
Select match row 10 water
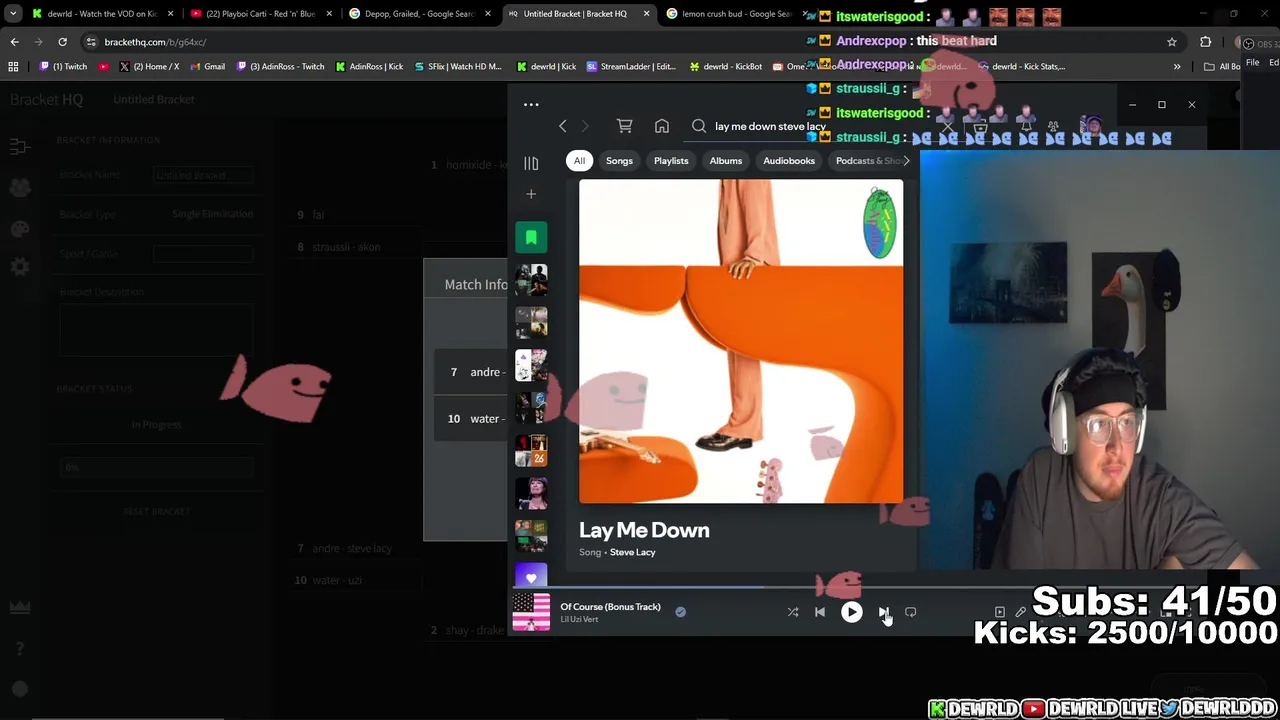471,419
